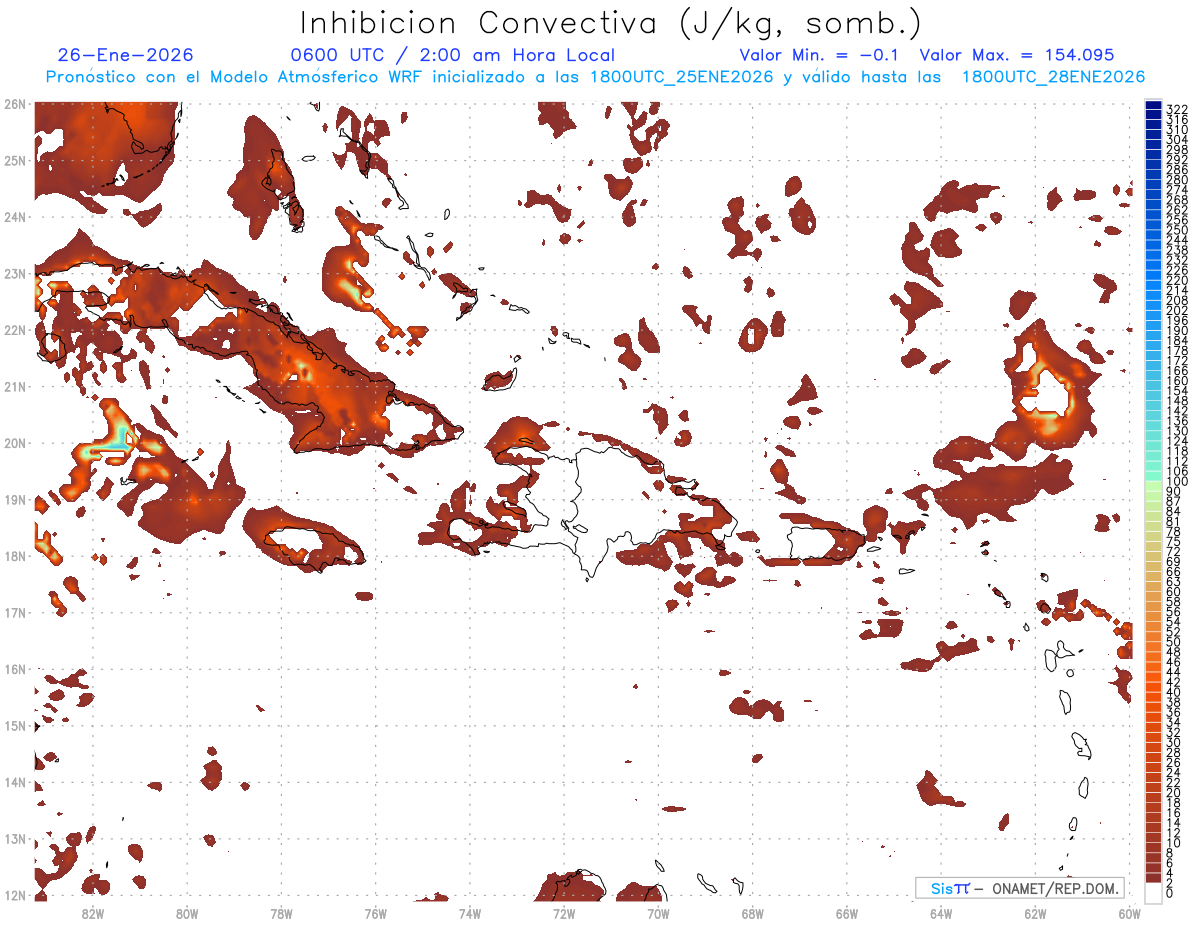
Task: Click the dark blue color-scale swatch beside 322
Action: click(1153, 106)
